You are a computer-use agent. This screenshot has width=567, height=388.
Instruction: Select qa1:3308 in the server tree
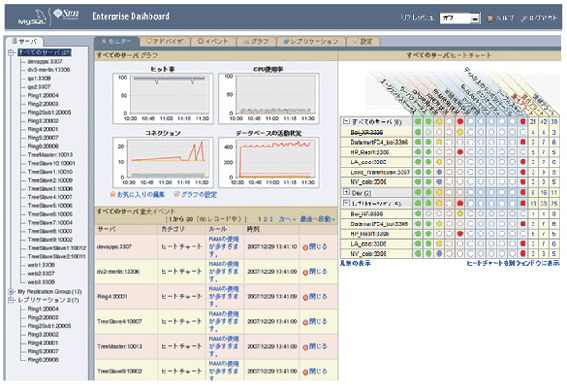tap(39, 78)
